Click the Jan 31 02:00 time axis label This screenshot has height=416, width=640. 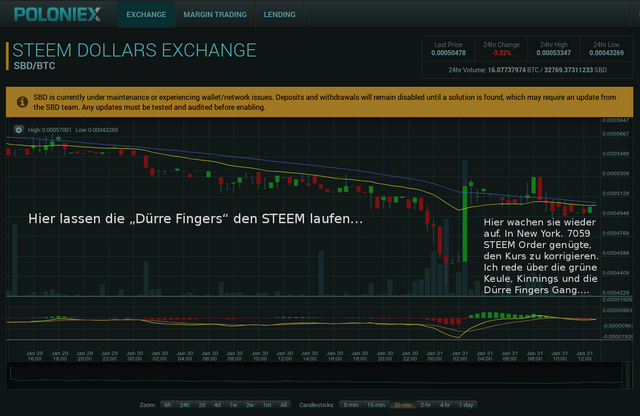coord(460,356)
